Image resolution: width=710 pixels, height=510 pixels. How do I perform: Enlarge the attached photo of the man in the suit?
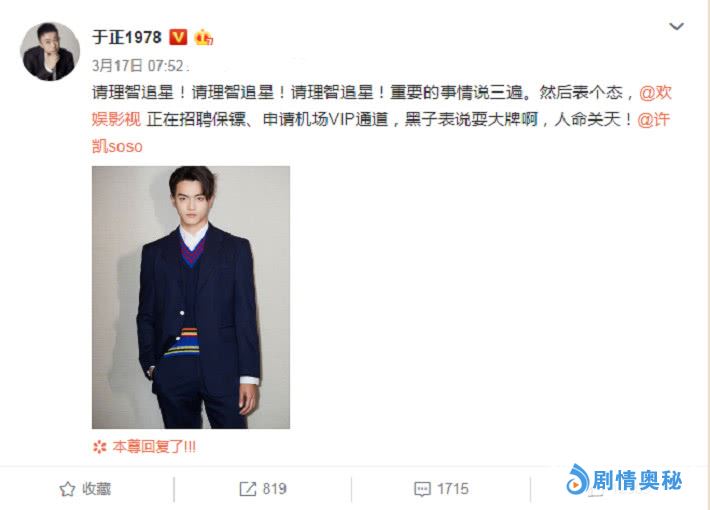coord(191,297)
